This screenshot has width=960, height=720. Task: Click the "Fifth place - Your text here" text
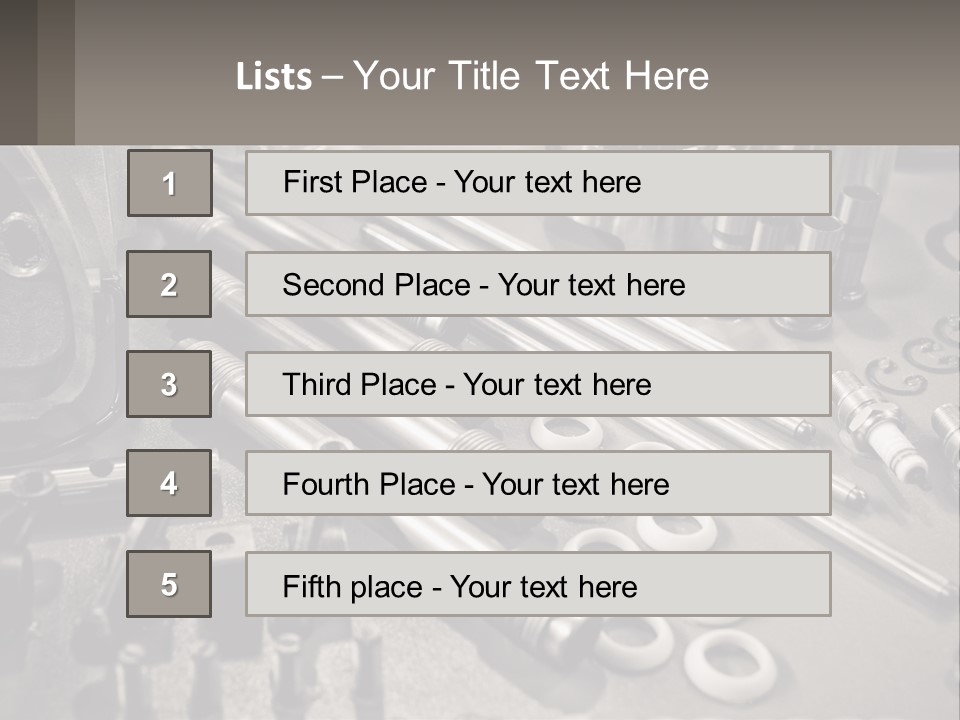(459, 586)
